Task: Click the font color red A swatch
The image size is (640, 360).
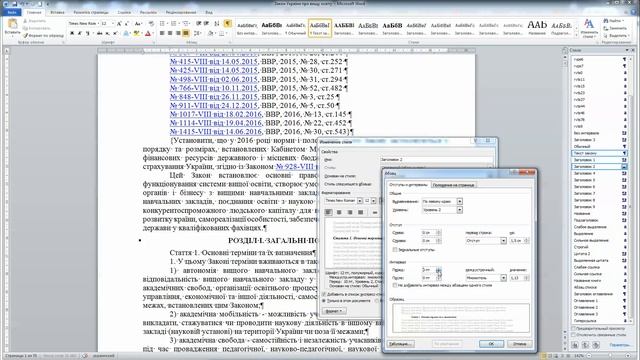Action: [x=148, y=33]
